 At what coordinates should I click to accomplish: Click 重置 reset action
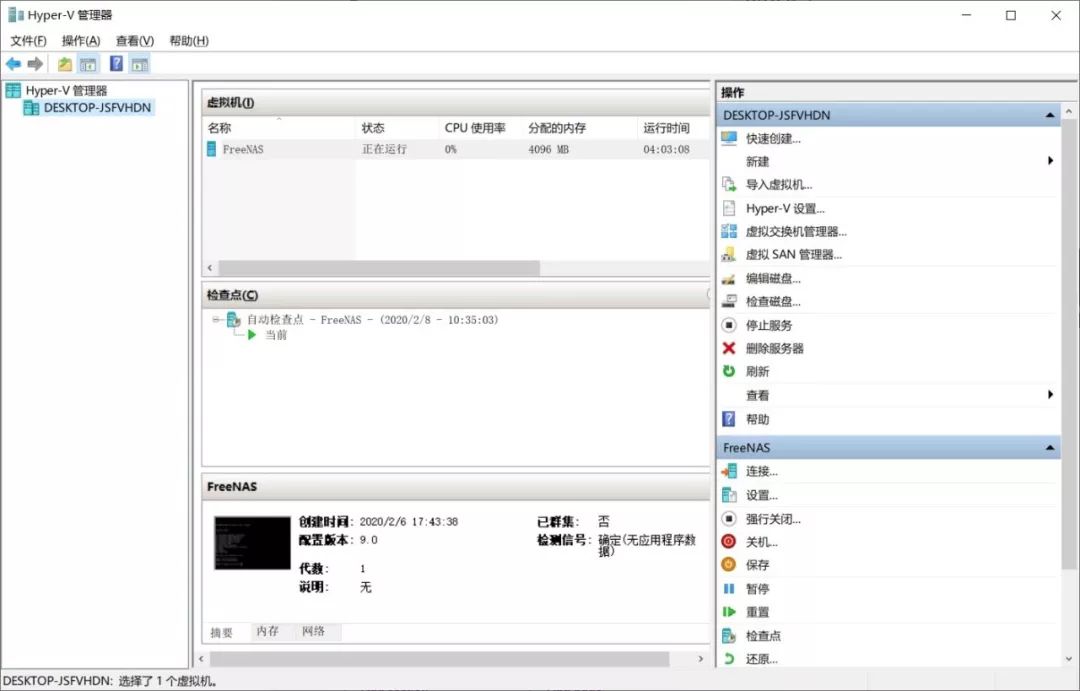[757, 612]
